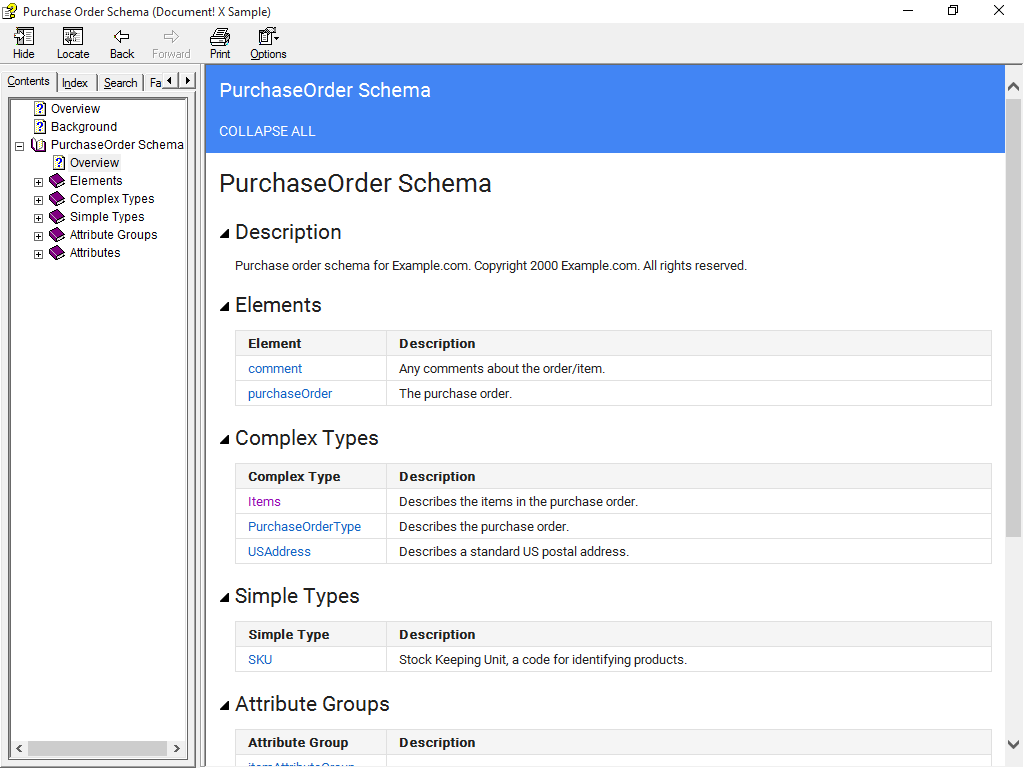Click the vertical scrollbar up arrow
1024x768 pixels.
click(x=1013, y=86)
